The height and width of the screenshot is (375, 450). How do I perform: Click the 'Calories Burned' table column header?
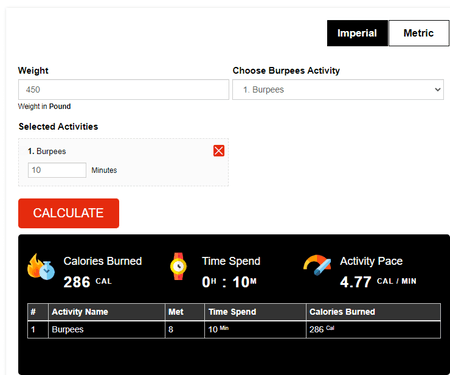coord(373,312)
